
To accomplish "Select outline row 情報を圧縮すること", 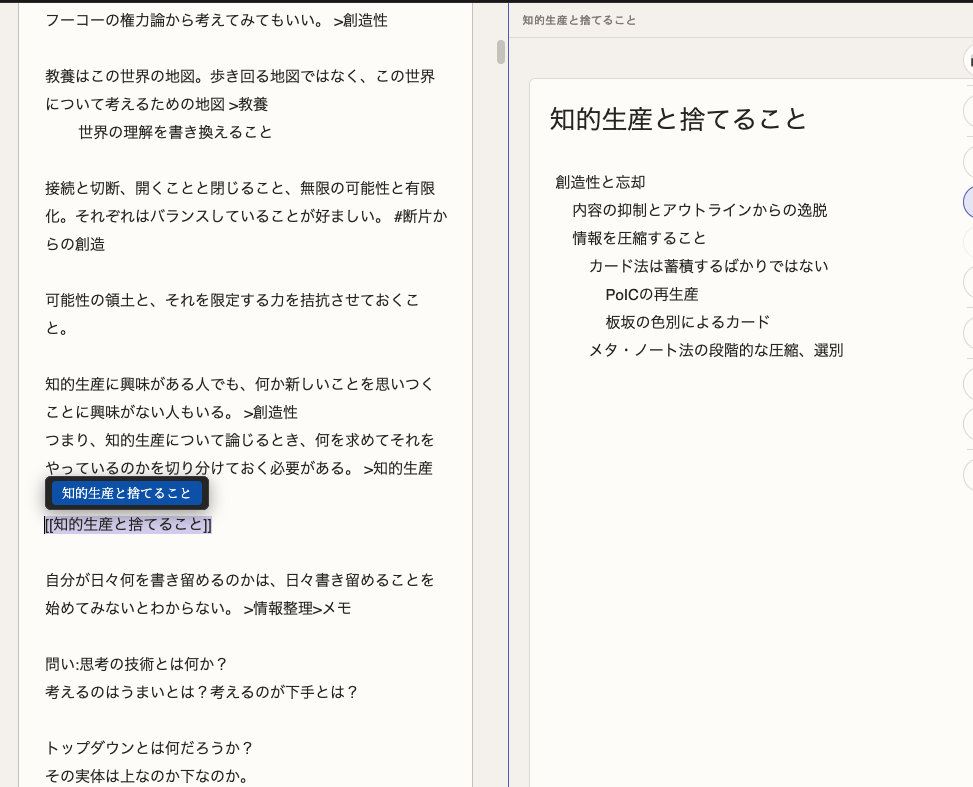I will click(x=639, y=238).
